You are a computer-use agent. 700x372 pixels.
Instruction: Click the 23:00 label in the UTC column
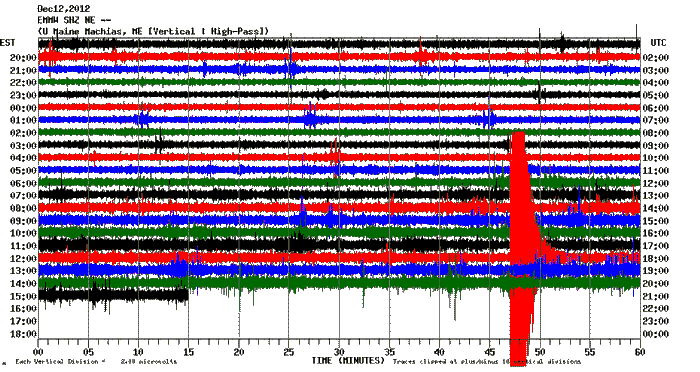pos(655,321)
